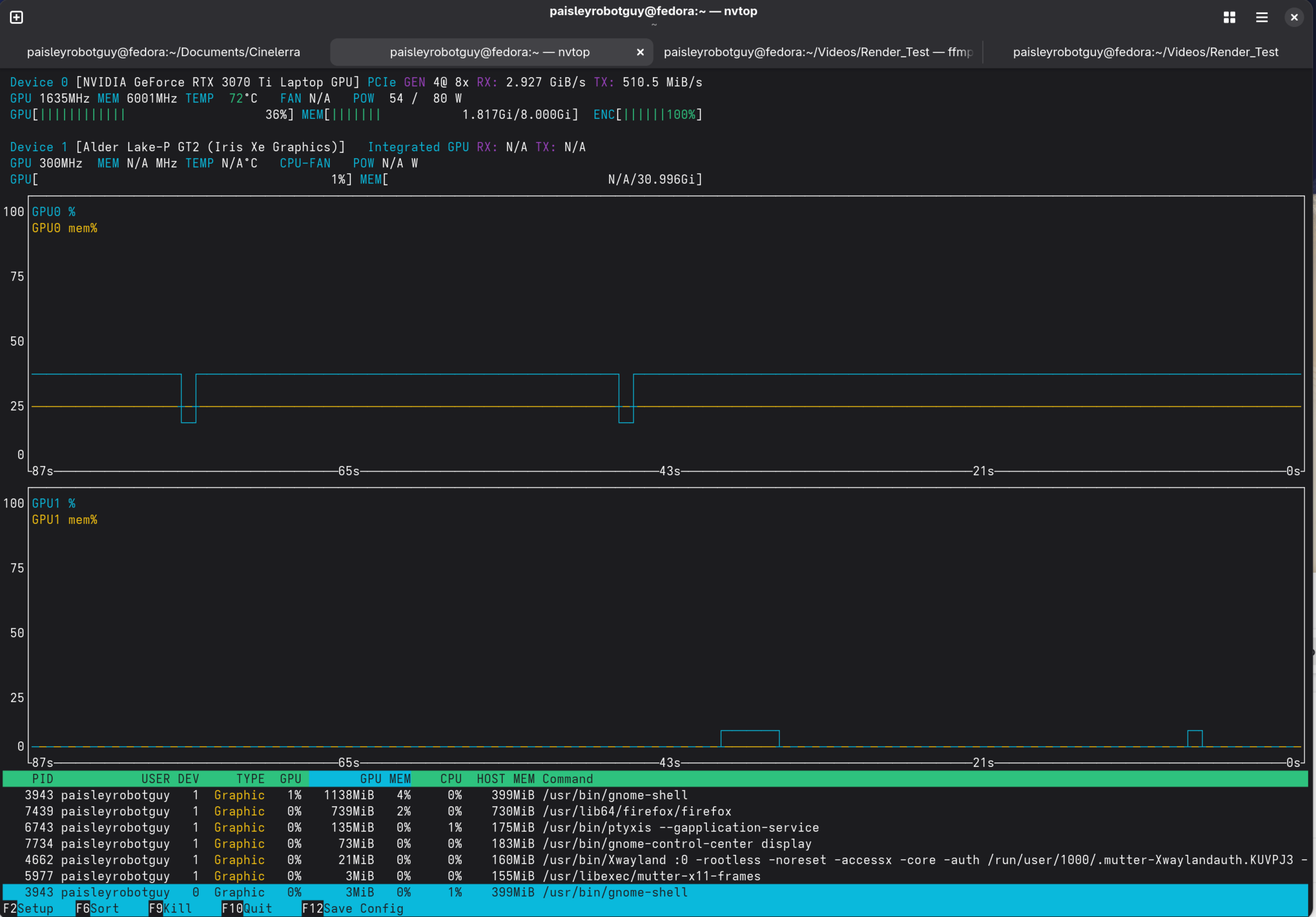The height and width of the screenshot is (917, 1316).
Task: Switch to the Documents/Cinelerra tab
Action: [x=163, y=52]
